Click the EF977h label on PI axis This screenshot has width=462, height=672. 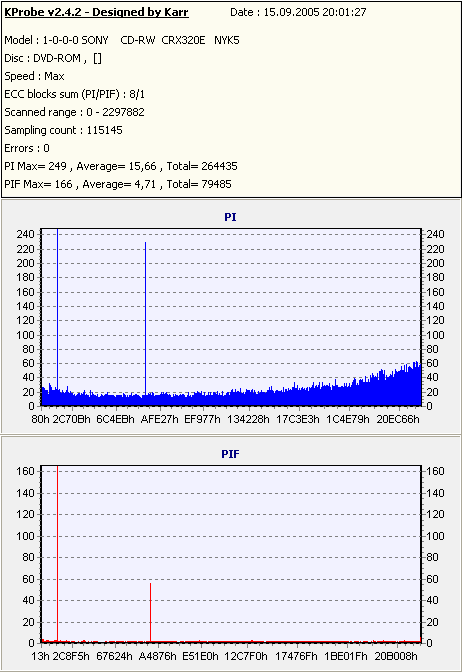[202, 420]
